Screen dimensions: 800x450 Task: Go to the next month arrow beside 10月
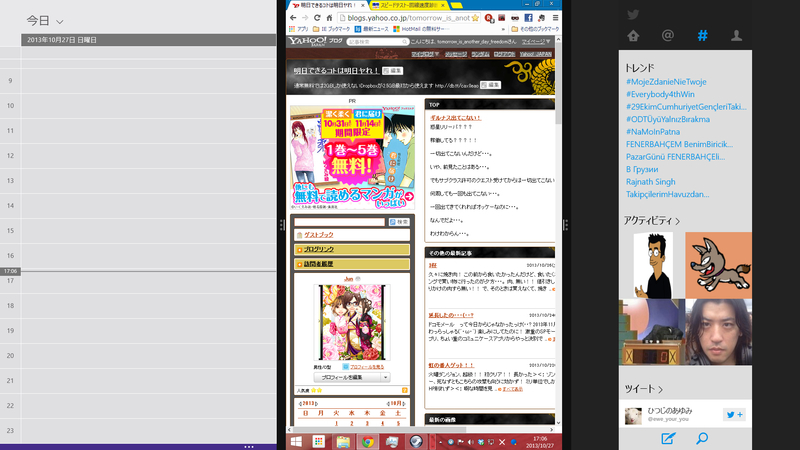(404, 404)
